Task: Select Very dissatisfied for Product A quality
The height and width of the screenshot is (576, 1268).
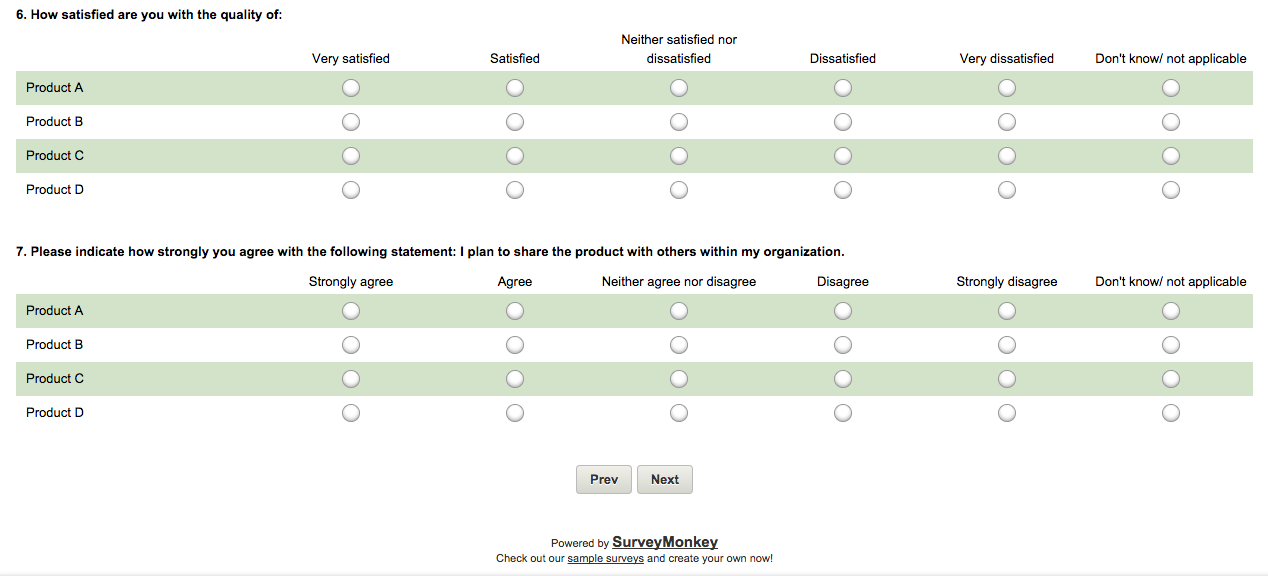Action: click(1007, 88)
